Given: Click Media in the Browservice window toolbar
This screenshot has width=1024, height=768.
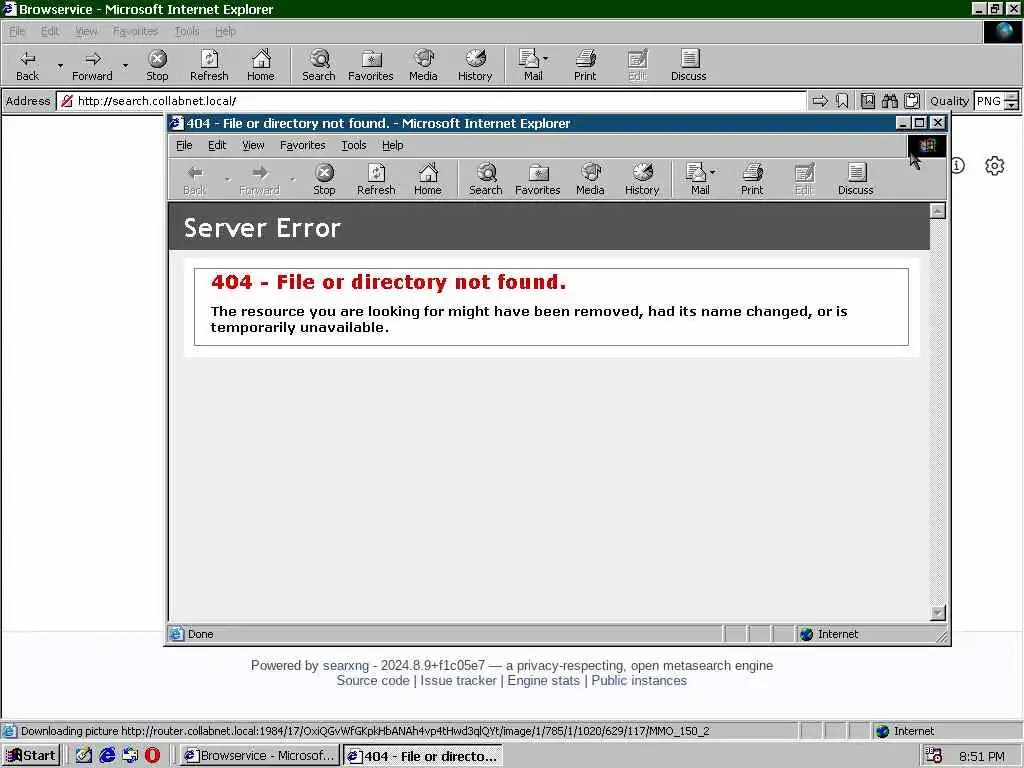Looking at the screenshot, I should click(423, 65).
